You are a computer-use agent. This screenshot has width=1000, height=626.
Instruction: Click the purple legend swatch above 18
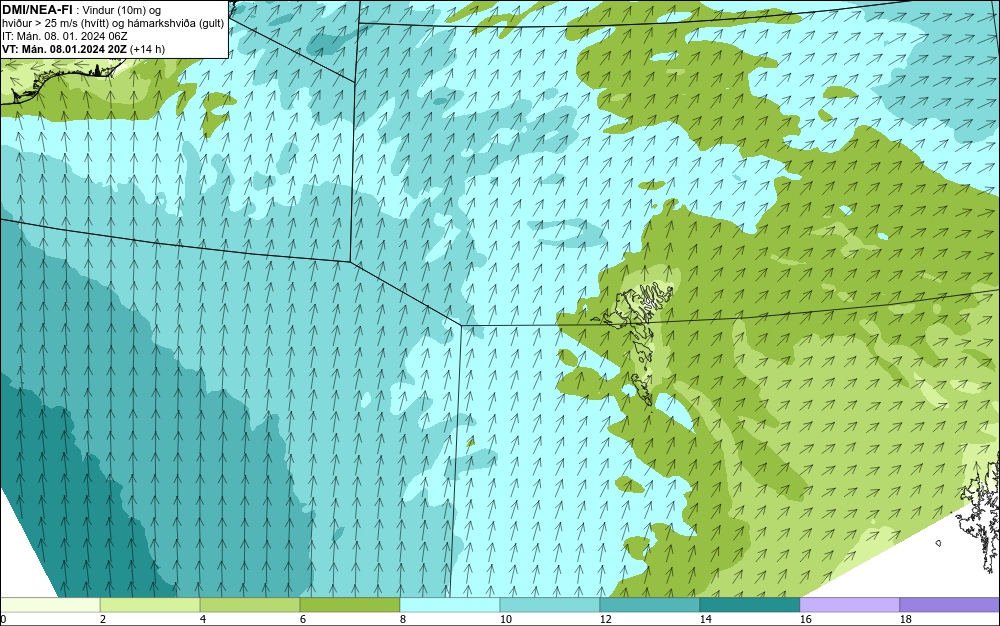[950, 604]
